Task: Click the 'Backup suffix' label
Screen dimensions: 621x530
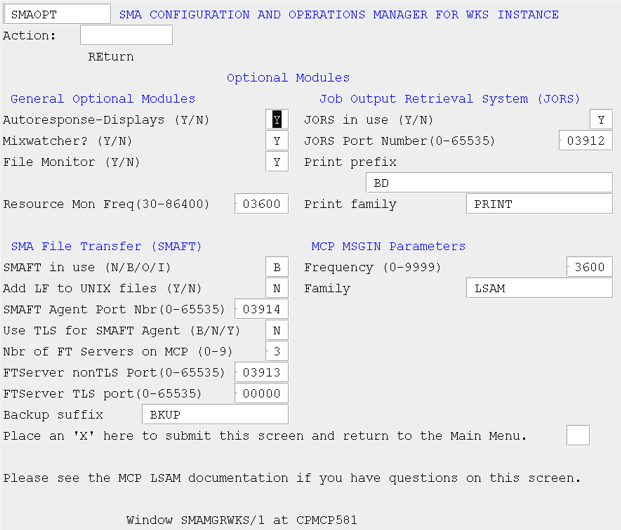Action: pos(53,415)
